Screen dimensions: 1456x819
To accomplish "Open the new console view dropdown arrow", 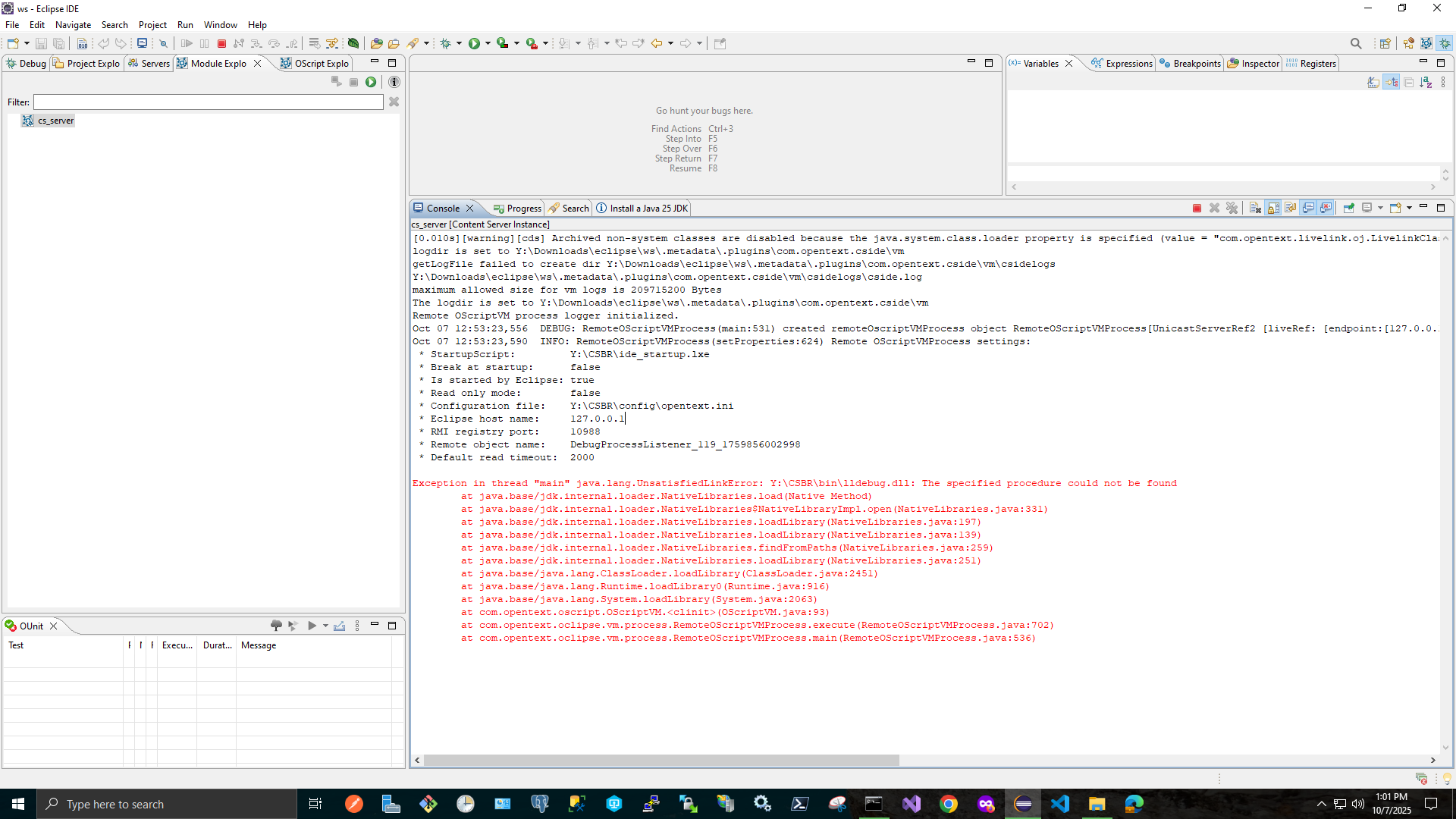I will (1409, 208).
